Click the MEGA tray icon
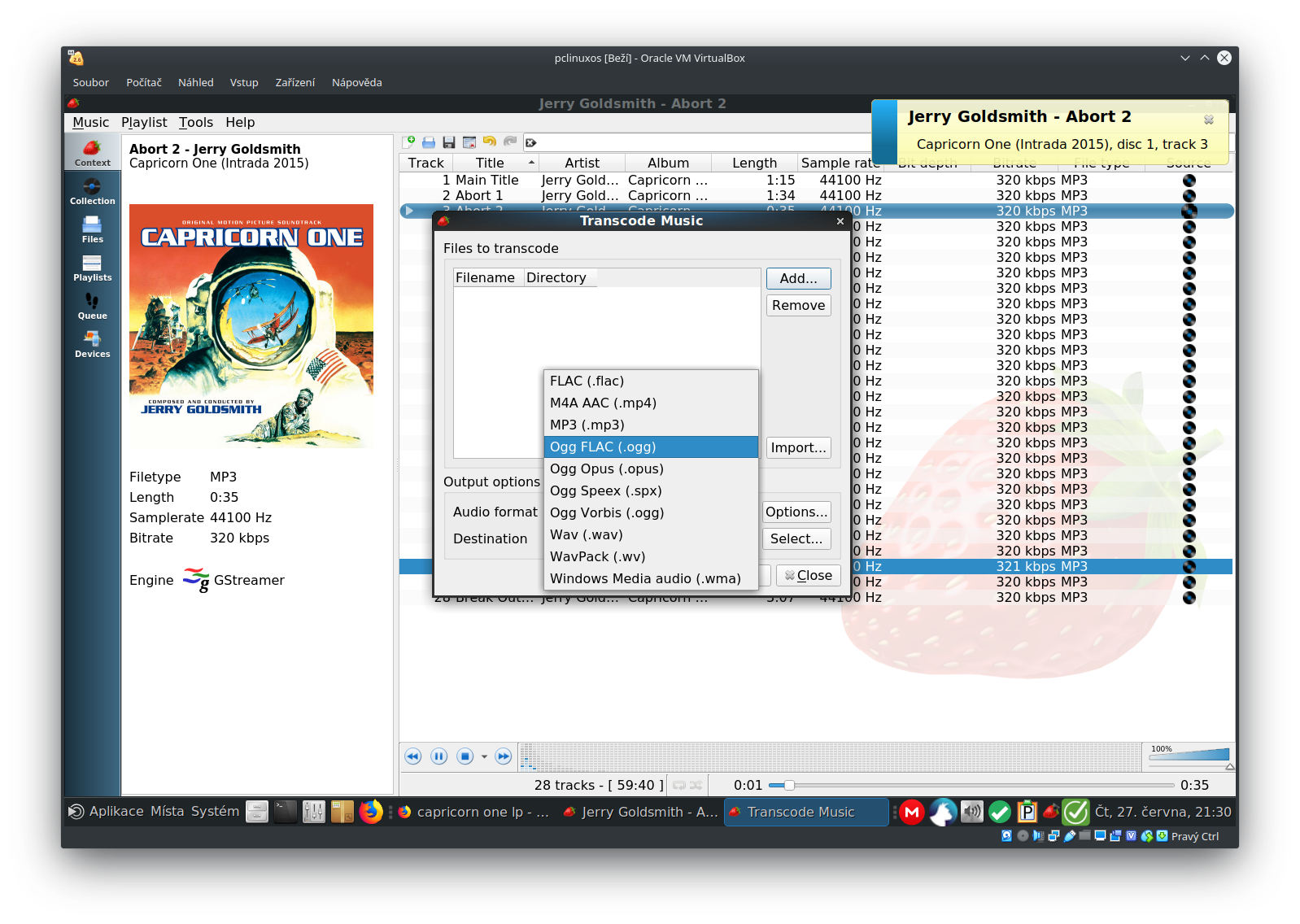 point(912,812)
